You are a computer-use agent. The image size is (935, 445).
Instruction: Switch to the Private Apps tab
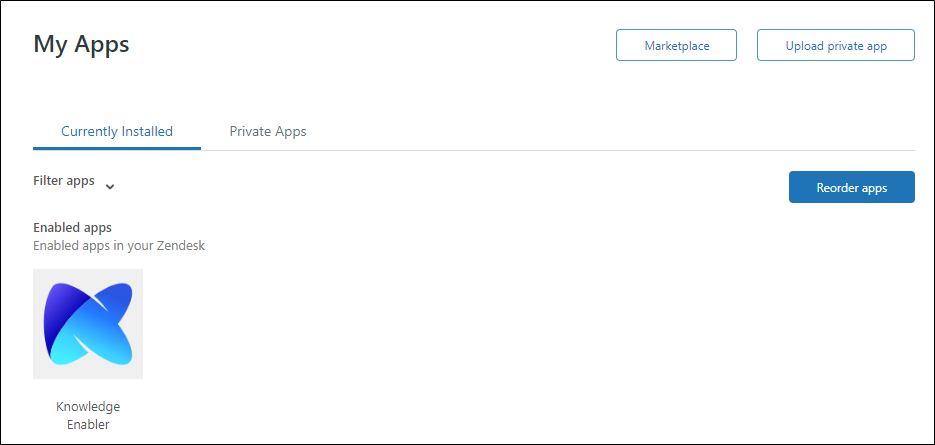coord(268,131)
